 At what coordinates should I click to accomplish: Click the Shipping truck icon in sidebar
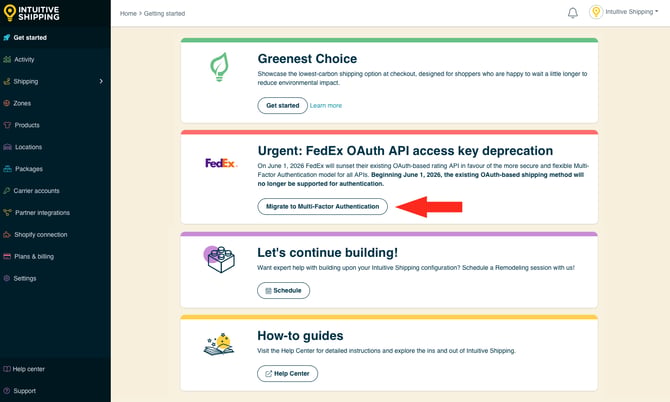[7, 81]
